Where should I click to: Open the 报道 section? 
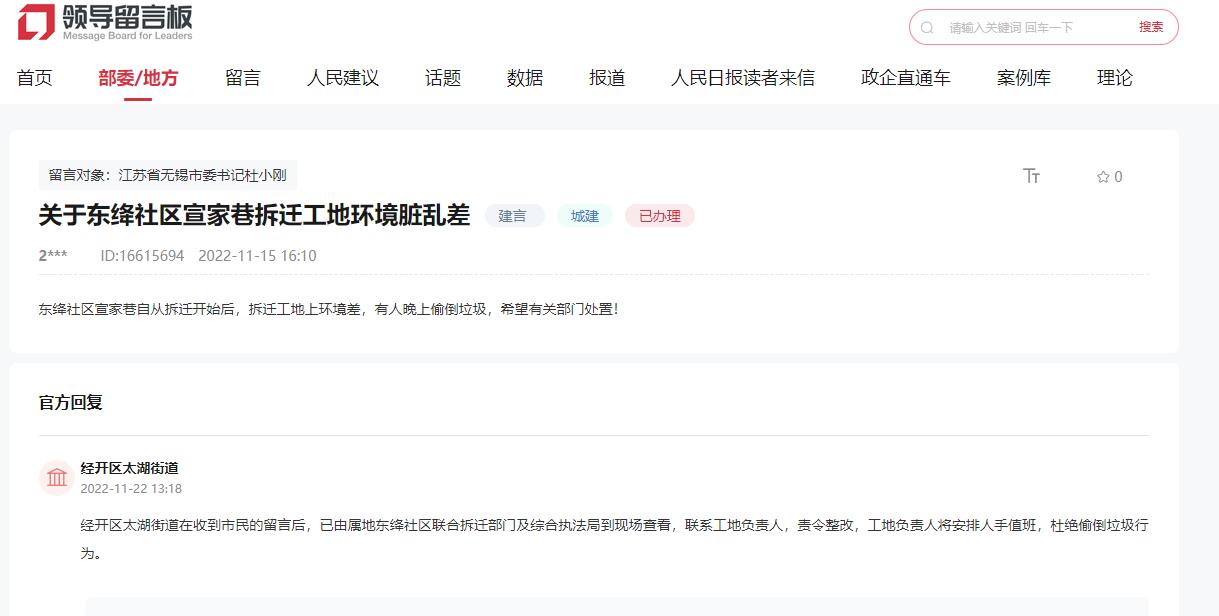tap(606, 77)
